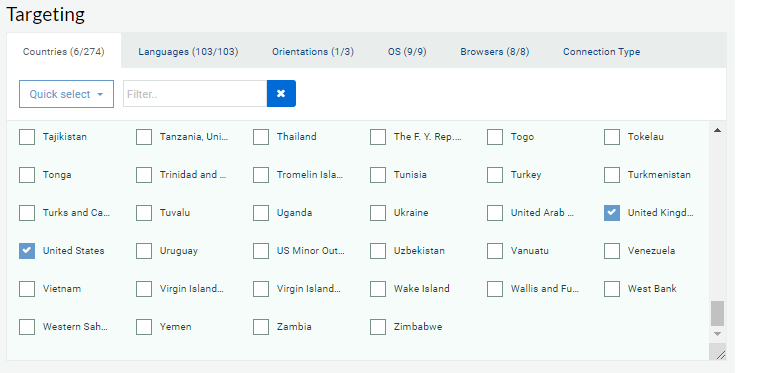
Task: Select the Wallis and Futuna checkbox
Action: [495, 289]
